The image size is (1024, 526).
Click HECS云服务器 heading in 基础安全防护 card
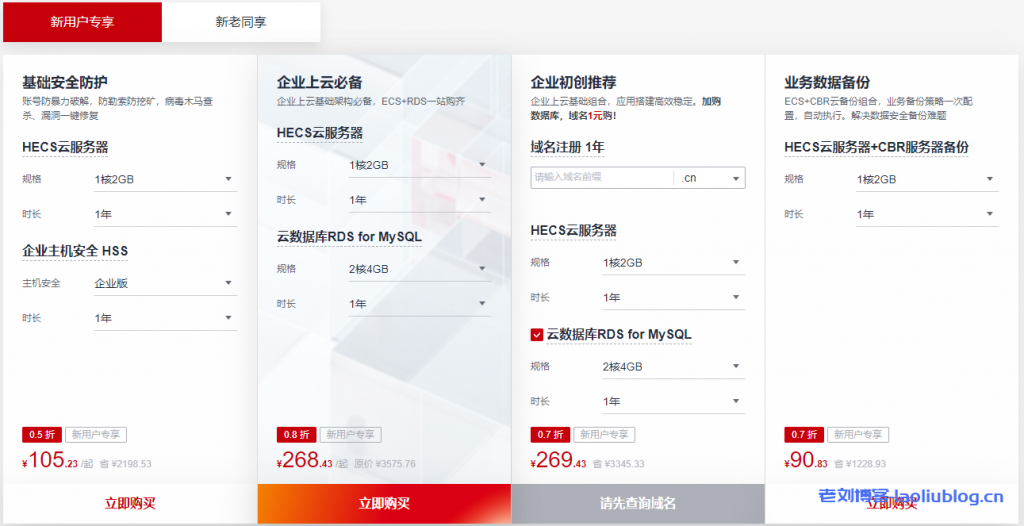65,148
